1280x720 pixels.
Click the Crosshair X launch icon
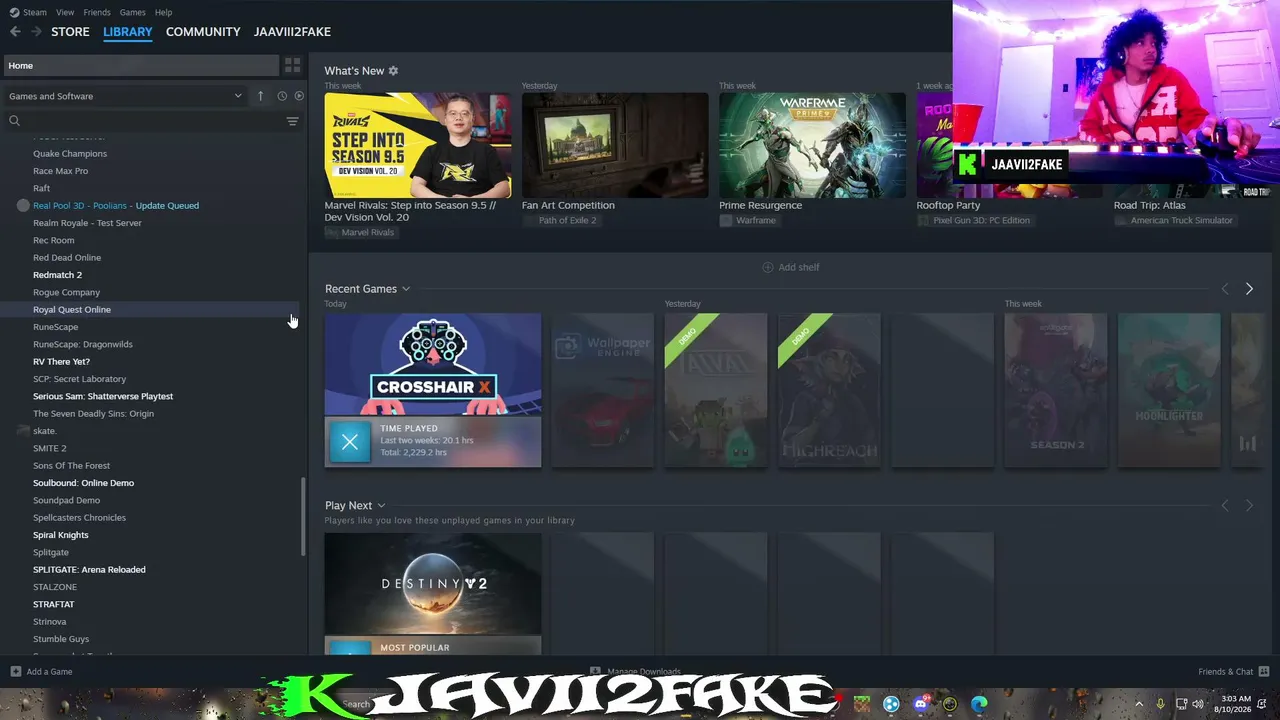point(350,441)
